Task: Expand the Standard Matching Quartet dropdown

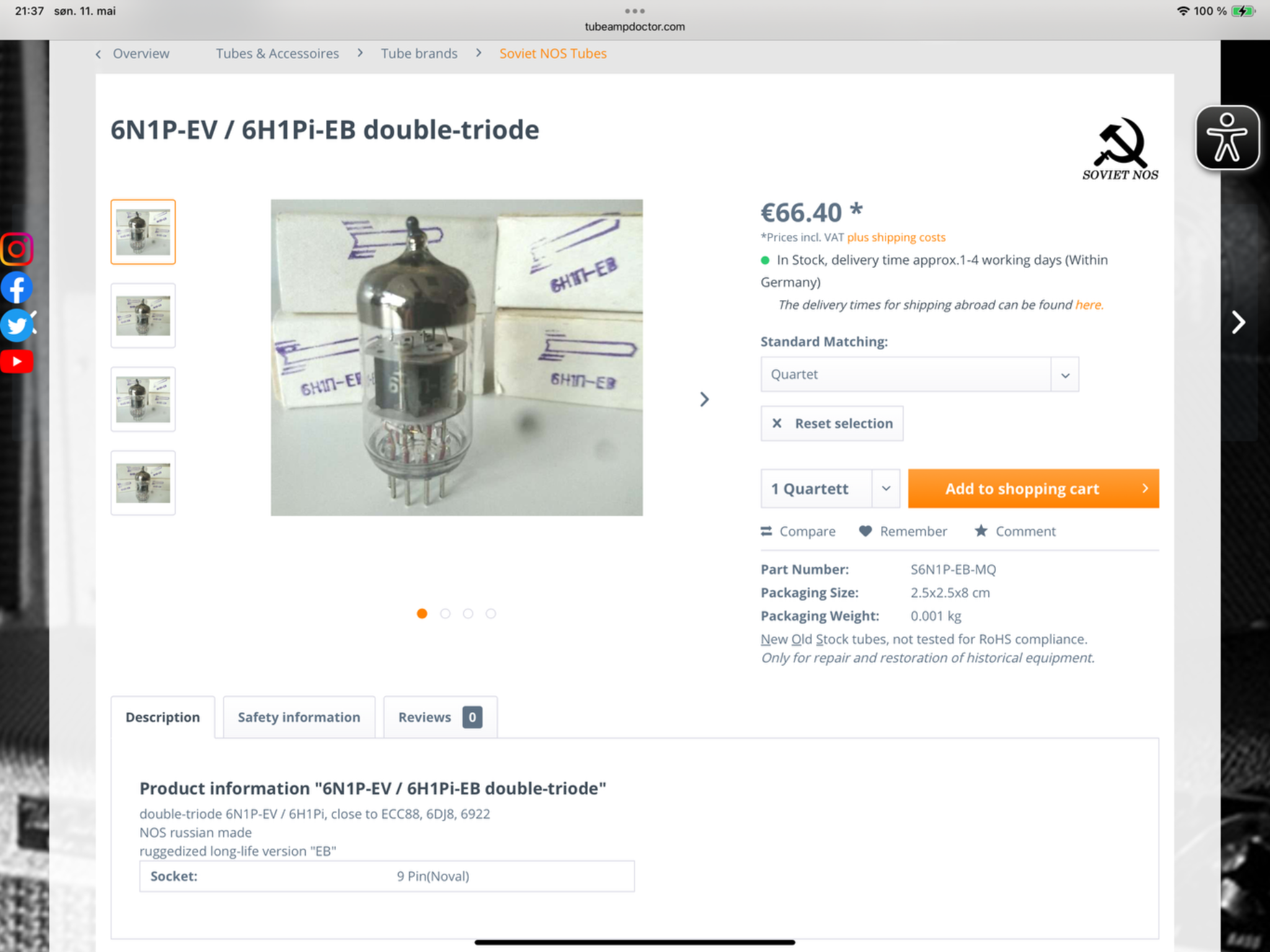Action: pos(920,374)
